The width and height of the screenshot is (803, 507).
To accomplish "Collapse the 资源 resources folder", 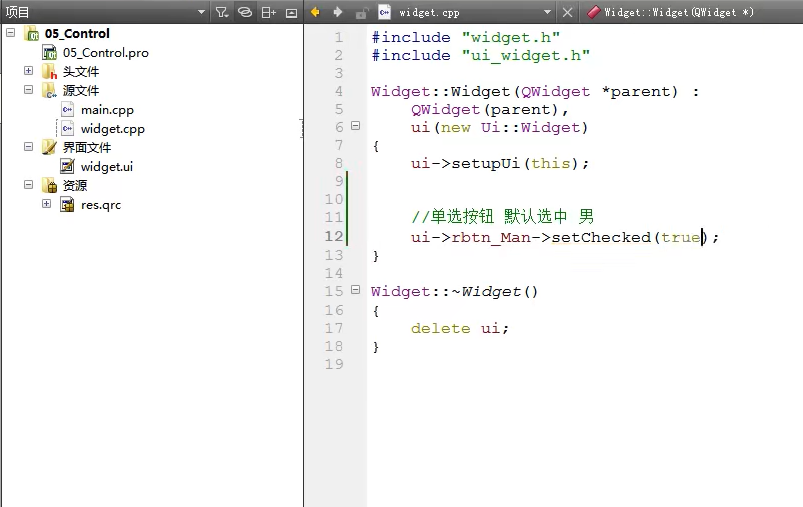I will pyautogui.click(x=29, y=185).
